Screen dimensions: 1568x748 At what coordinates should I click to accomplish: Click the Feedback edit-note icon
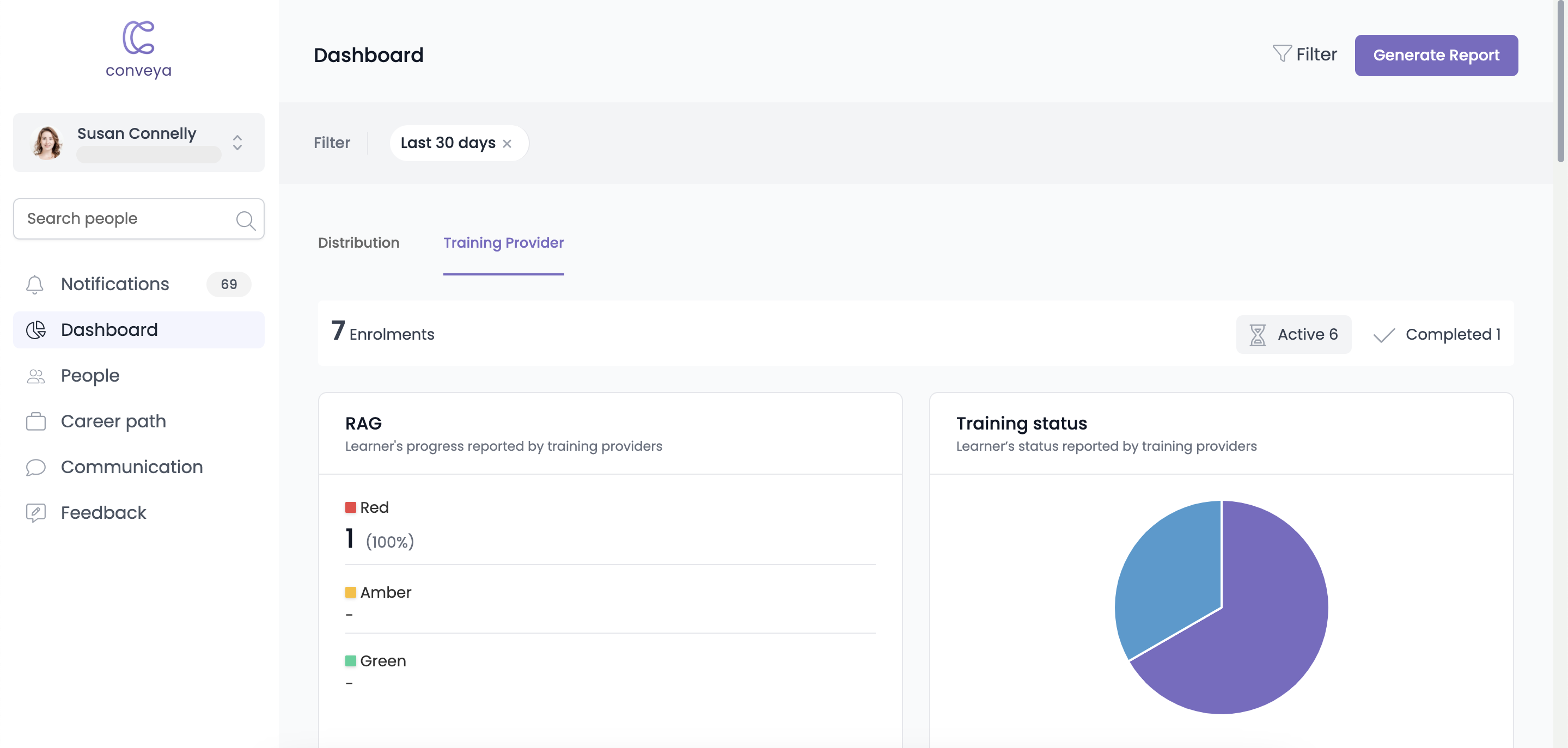pyautogui.click(x=36, y=513)
